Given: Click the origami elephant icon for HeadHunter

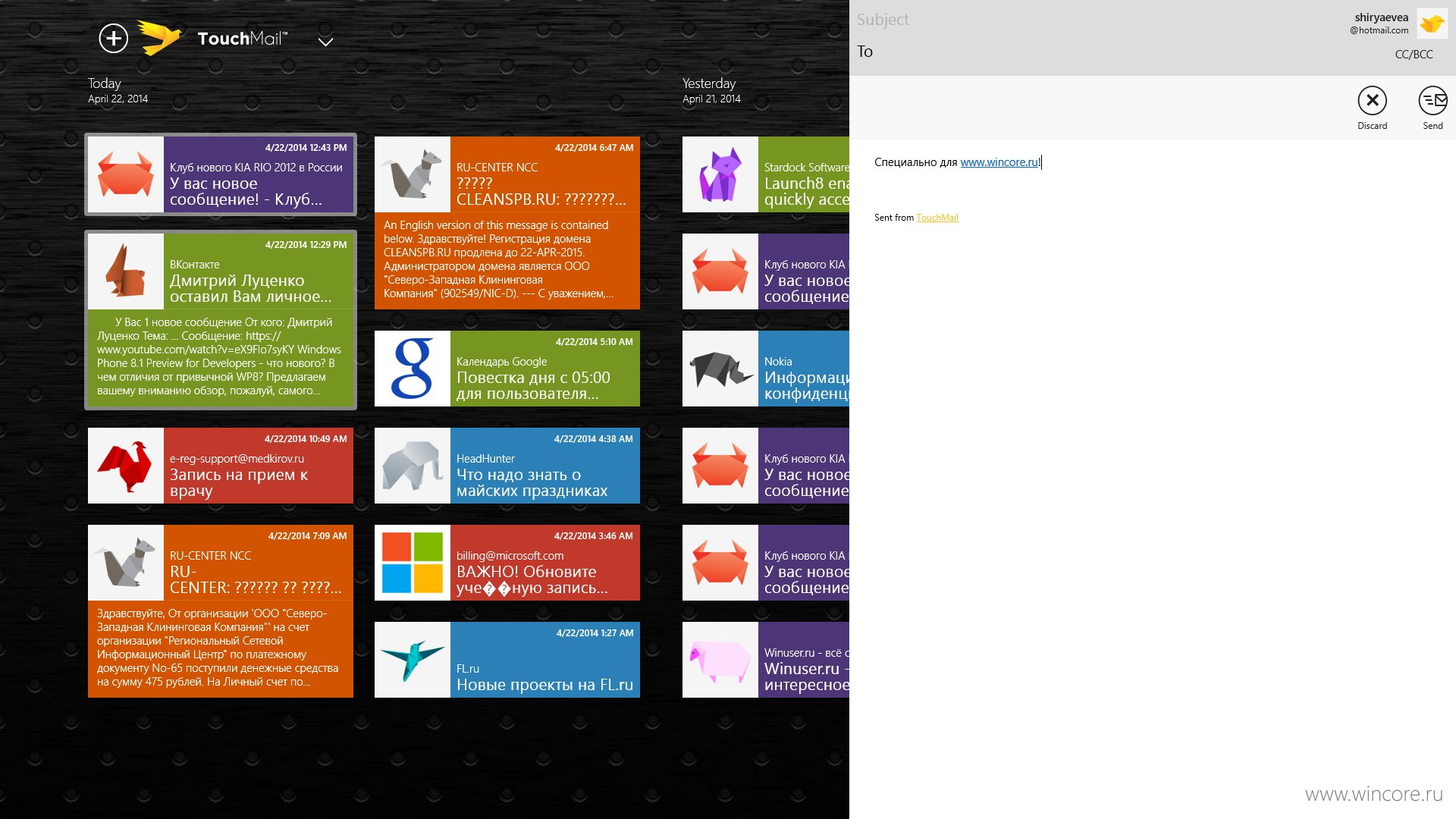Looking at the screenshot, I should tap(413, 466).
